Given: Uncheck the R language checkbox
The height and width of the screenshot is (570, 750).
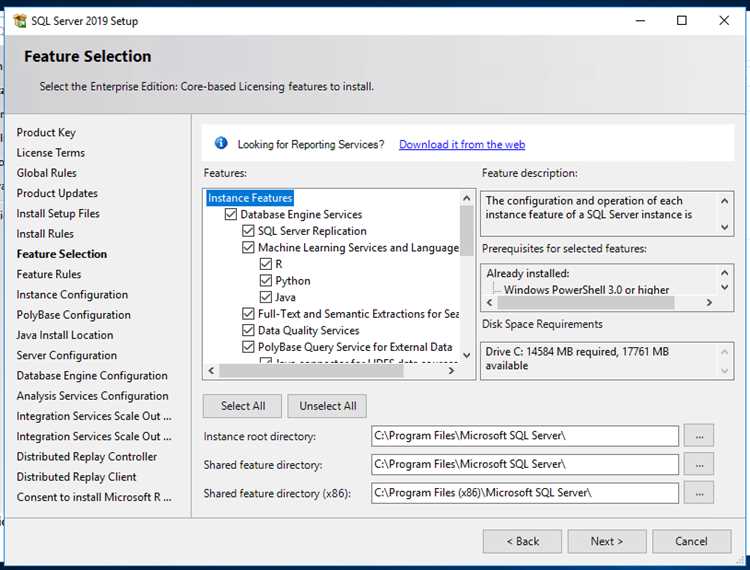Looking at the screenshot, I should click(265, 264).
